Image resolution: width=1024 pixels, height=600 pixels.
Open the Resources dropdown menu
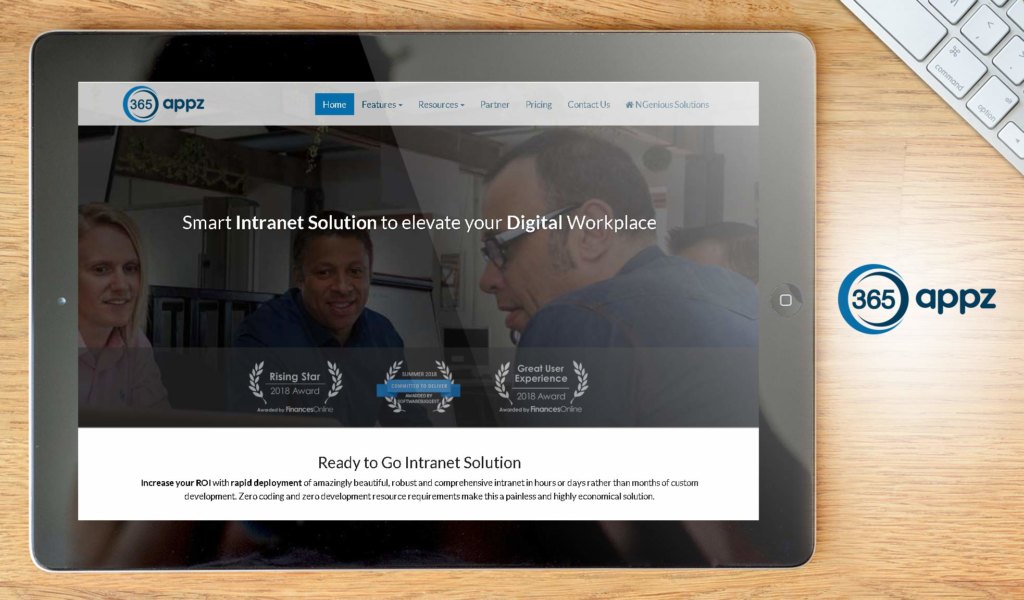(441, 105)
